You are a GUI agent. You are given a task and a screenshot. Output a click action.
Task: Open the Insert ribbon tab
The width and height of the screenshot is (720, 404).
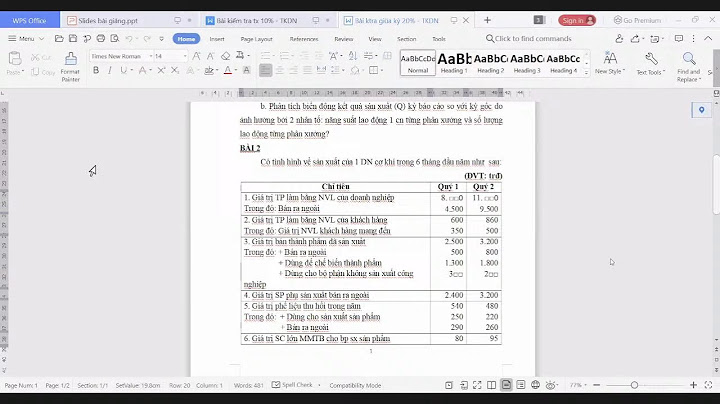[x=217, y=39]
